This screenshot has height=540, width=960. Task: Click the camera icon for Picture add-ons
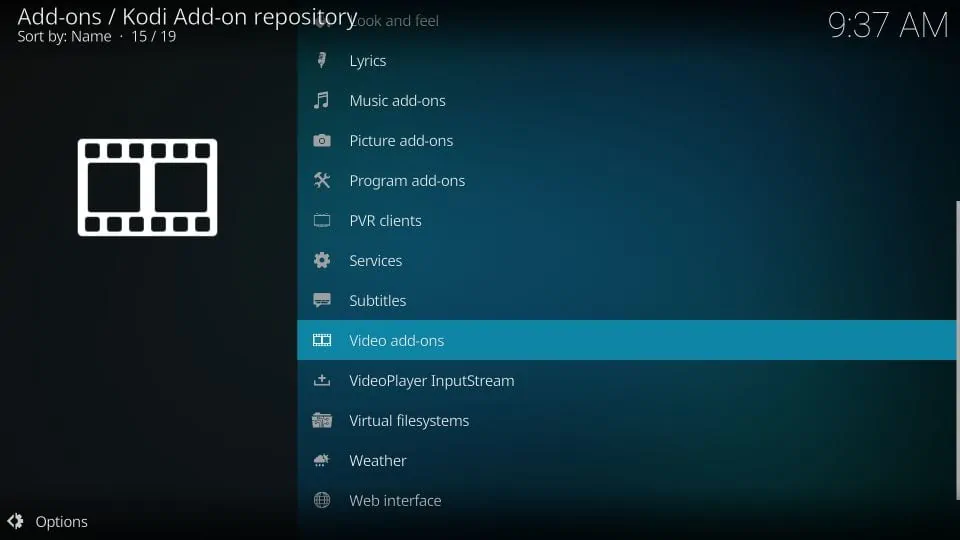[321, 141]
